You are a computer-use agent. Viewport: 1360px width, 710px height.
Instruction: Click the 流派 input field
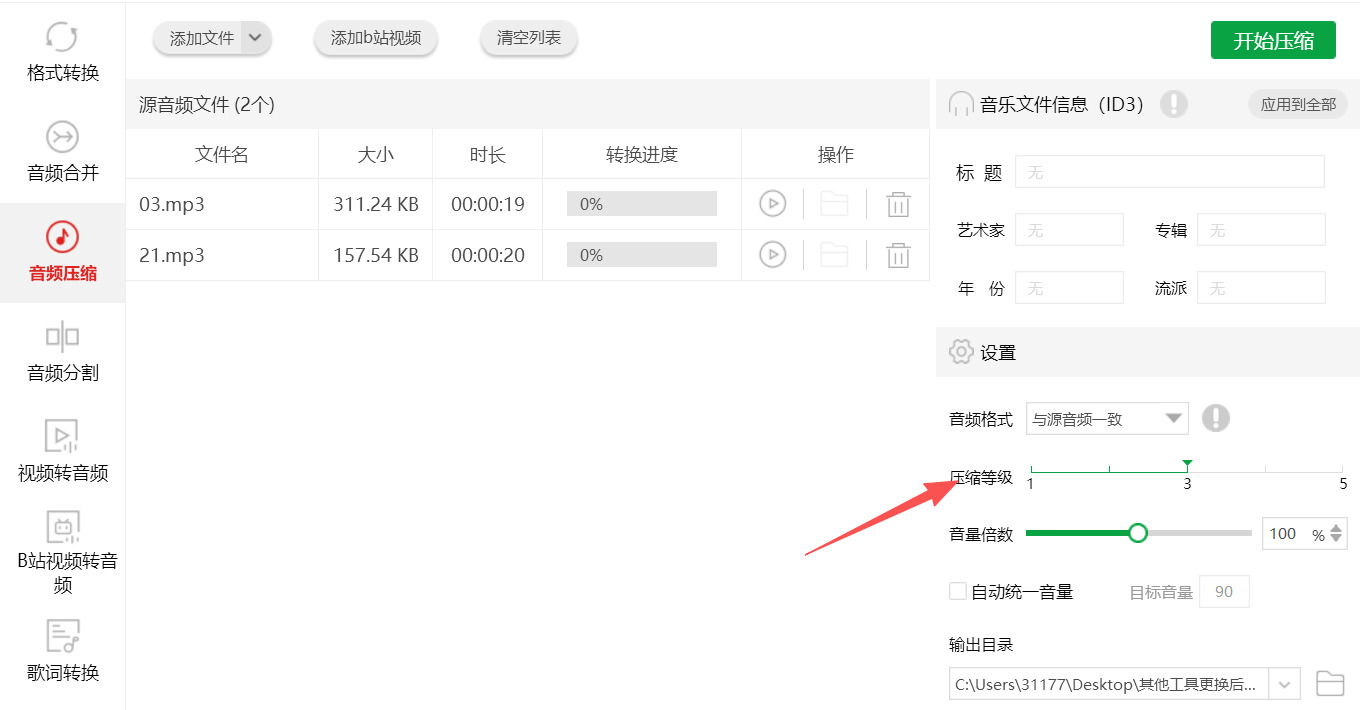[1261, 288]
